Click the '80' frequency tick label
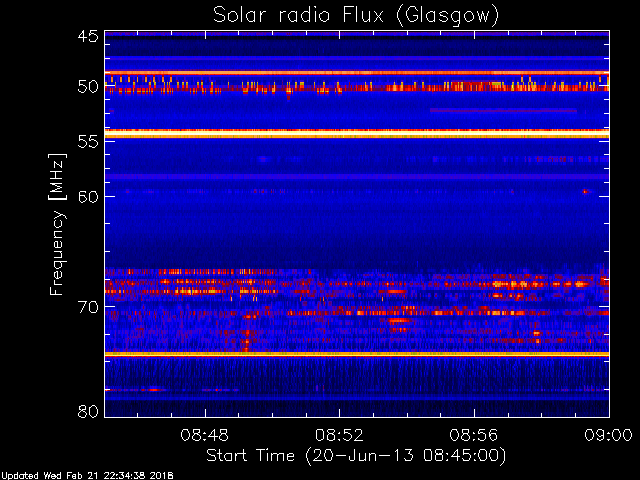This screenshot has width=640, height=480. pos(88,411)
